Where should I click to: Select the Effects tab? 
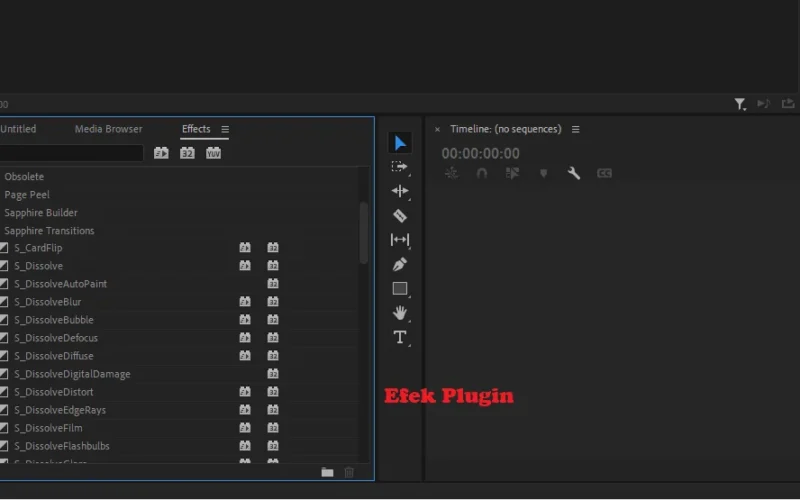196,129
